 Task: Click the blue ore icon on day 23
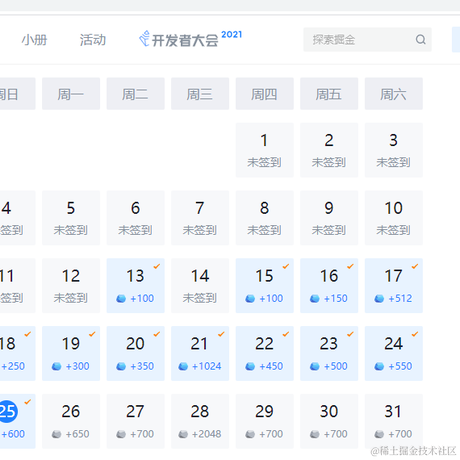coord(315,366)
